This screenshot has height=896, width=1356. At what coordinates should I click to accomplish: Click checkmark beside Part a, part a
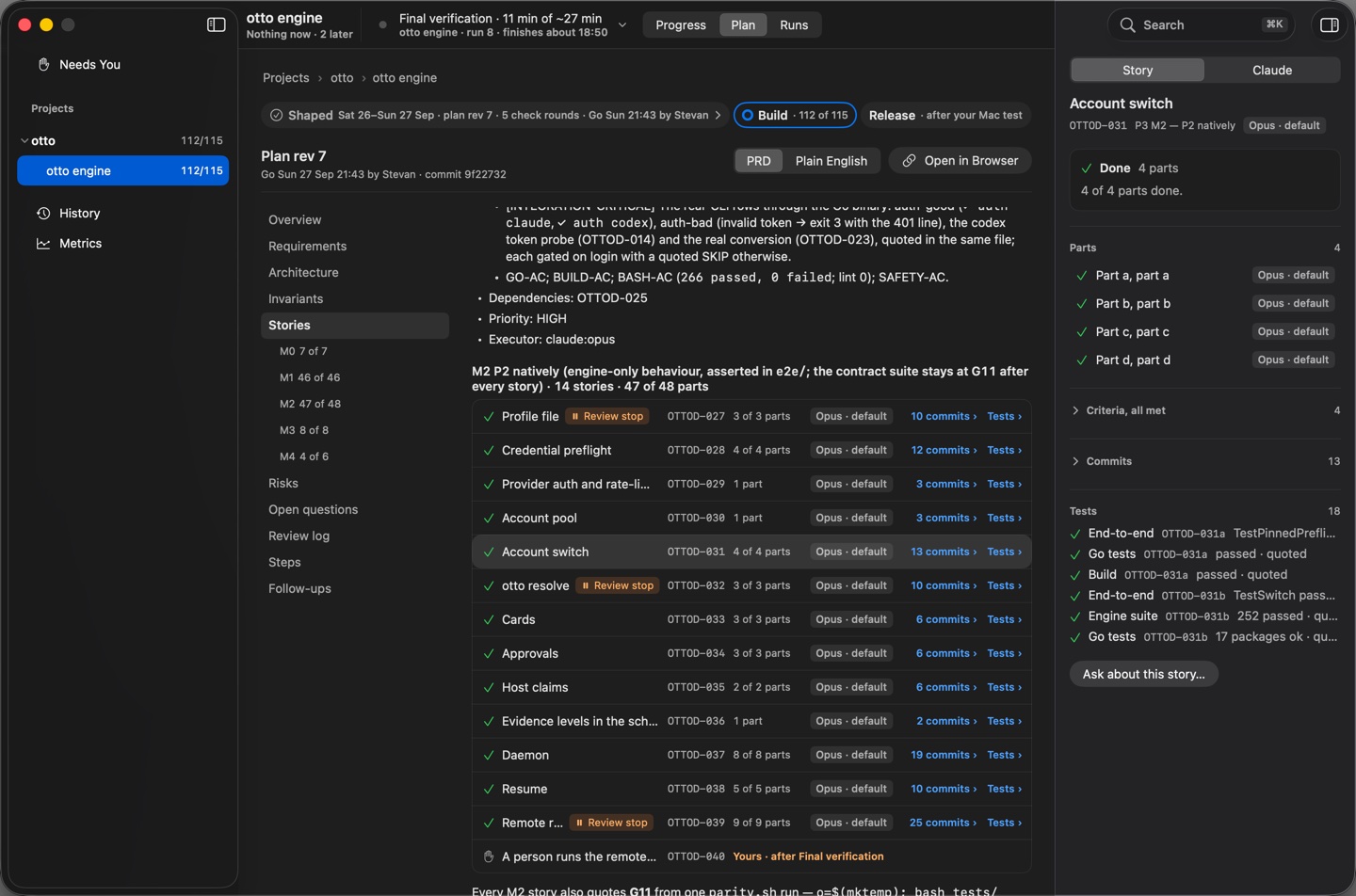[1082, 276]
